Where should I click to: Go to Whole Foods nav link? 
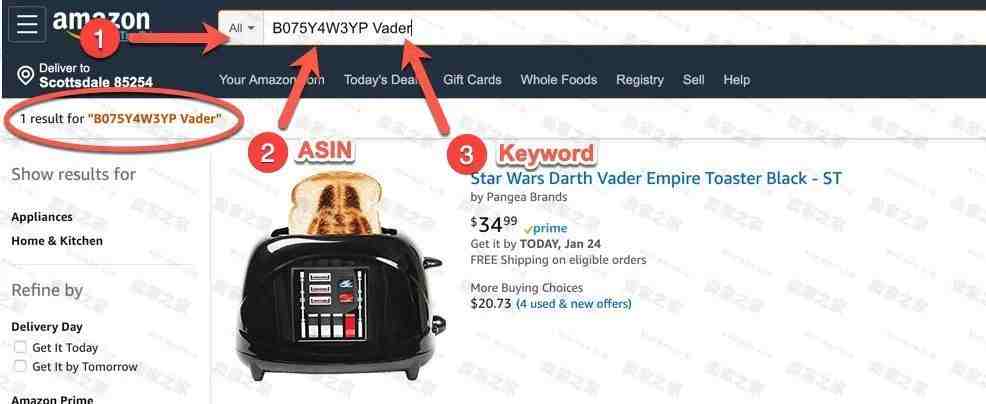(x=558, y=80)
